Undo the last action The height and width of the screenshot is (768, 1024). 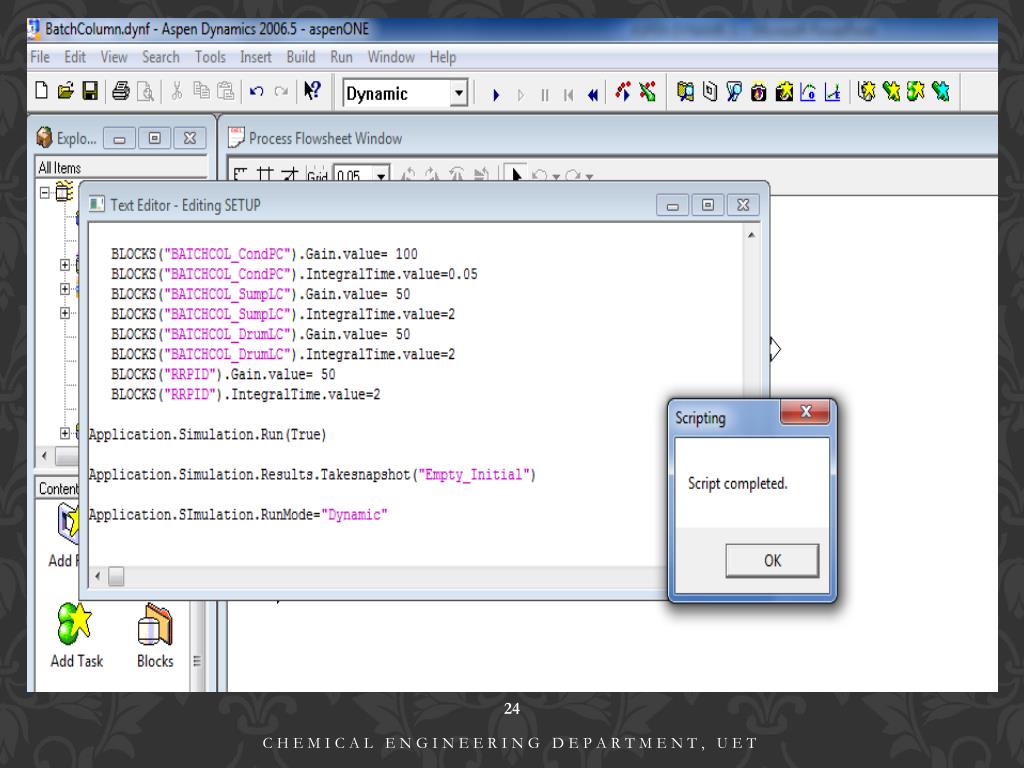pos(257,91)
